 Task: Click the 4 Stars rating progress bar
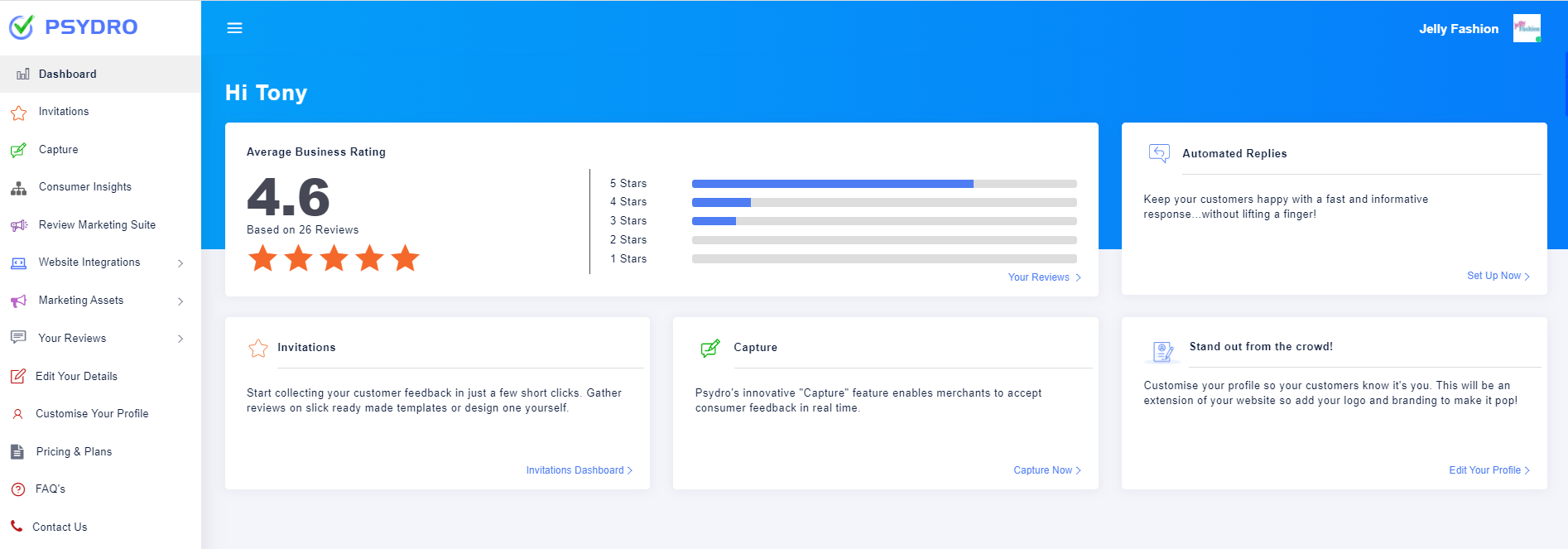884,202
